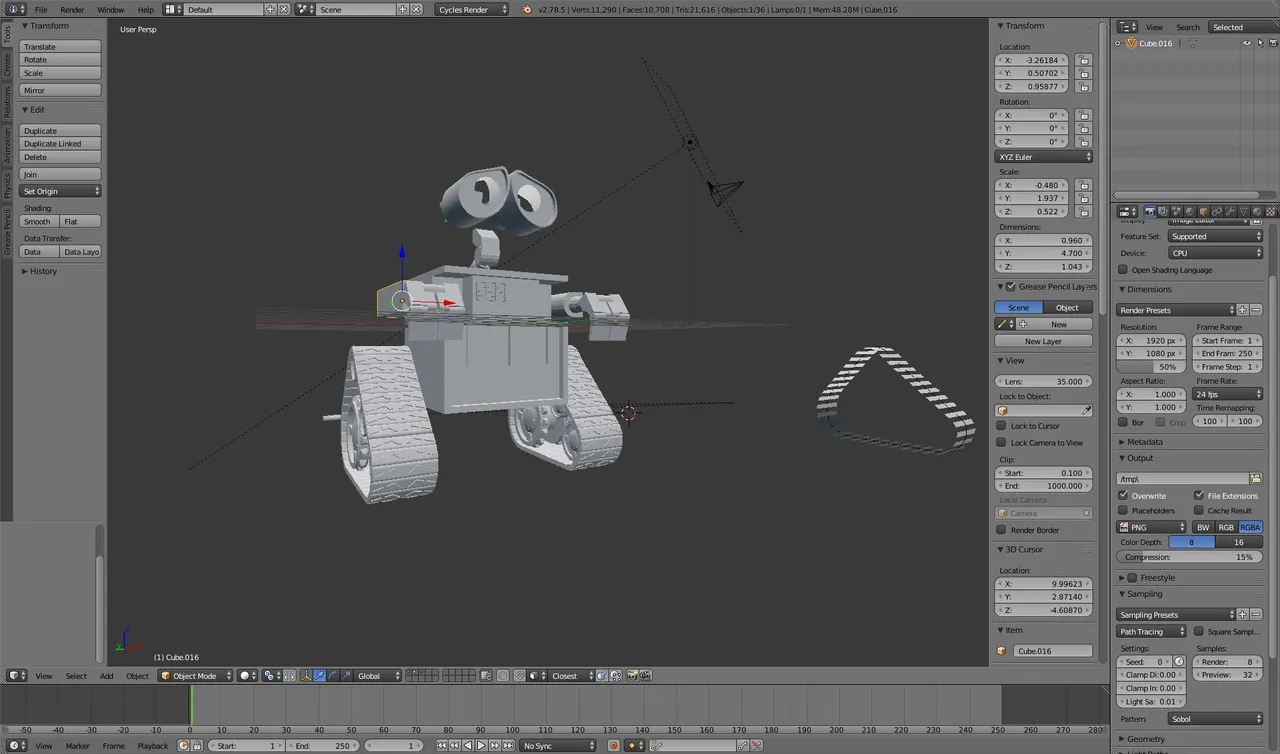Open the Window menu
Image resolution: width=1280 pixels, height=754 pixels.
click(110, 9)
